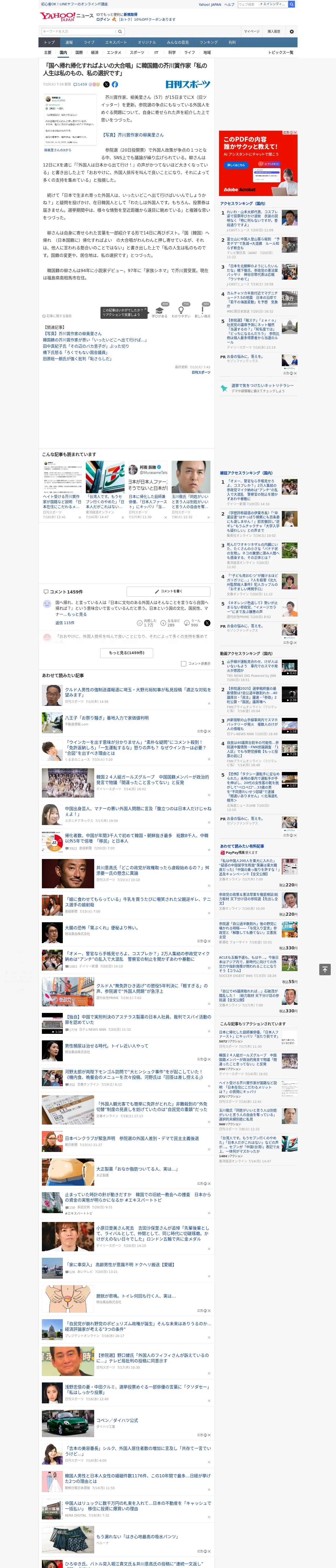Viewport: 336px width, 1568px height.
Task: Select the トップ navigation tab
Action: point(49,43)
